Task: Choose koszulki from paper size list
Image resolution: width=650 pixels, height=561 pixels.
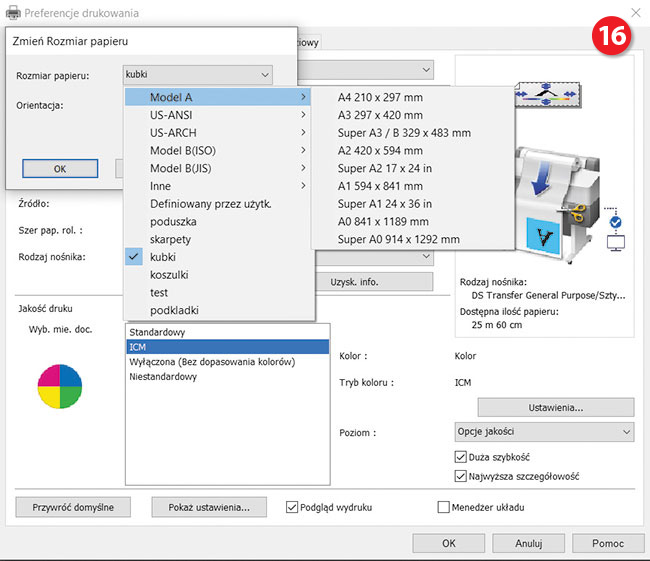Action: click(169, 274)
